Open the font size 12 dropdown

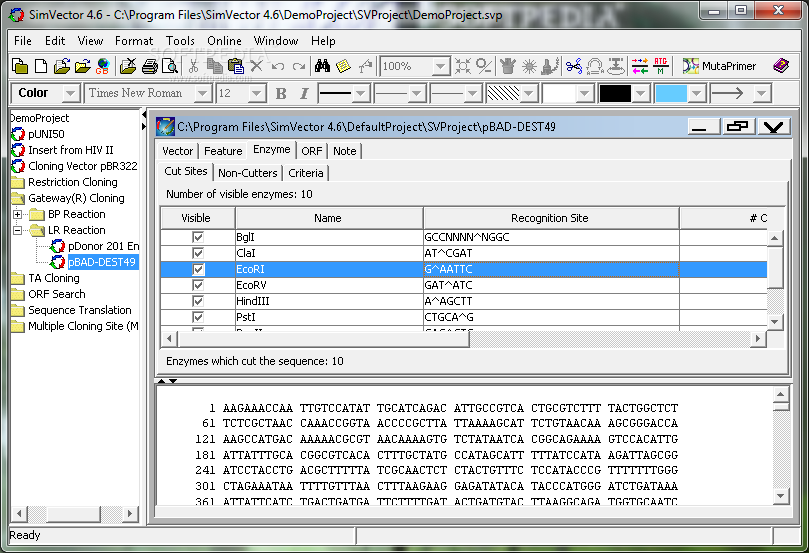coord(256,93)
